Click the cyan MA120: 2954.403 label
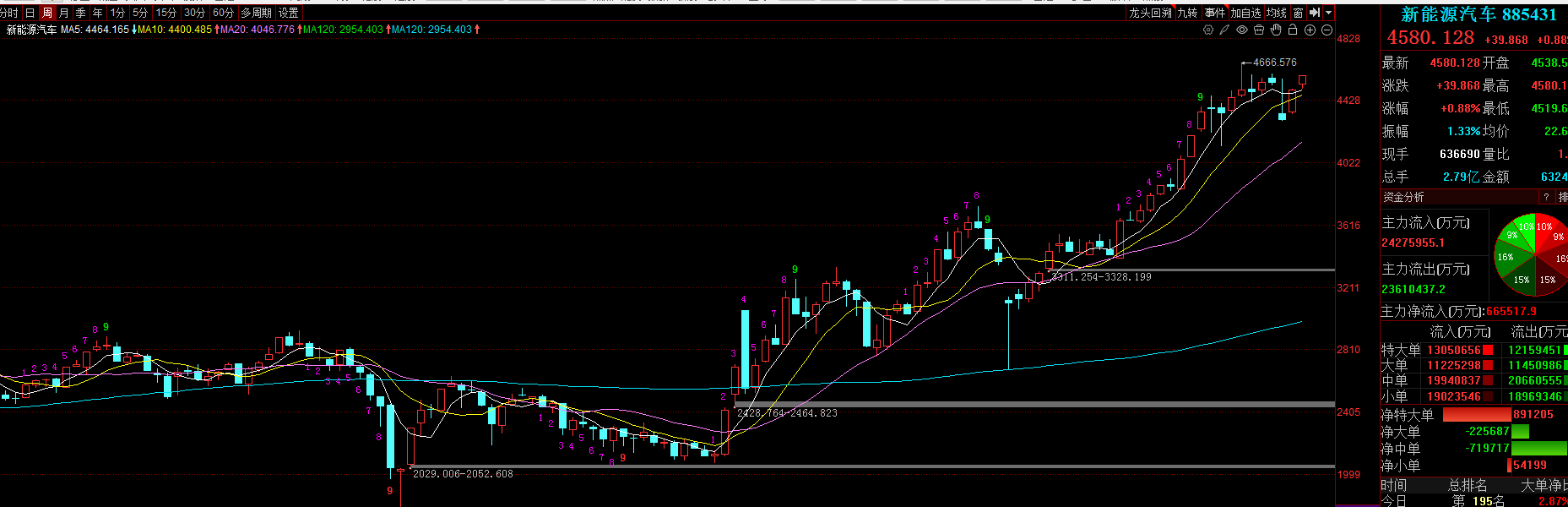 point(431,30)
